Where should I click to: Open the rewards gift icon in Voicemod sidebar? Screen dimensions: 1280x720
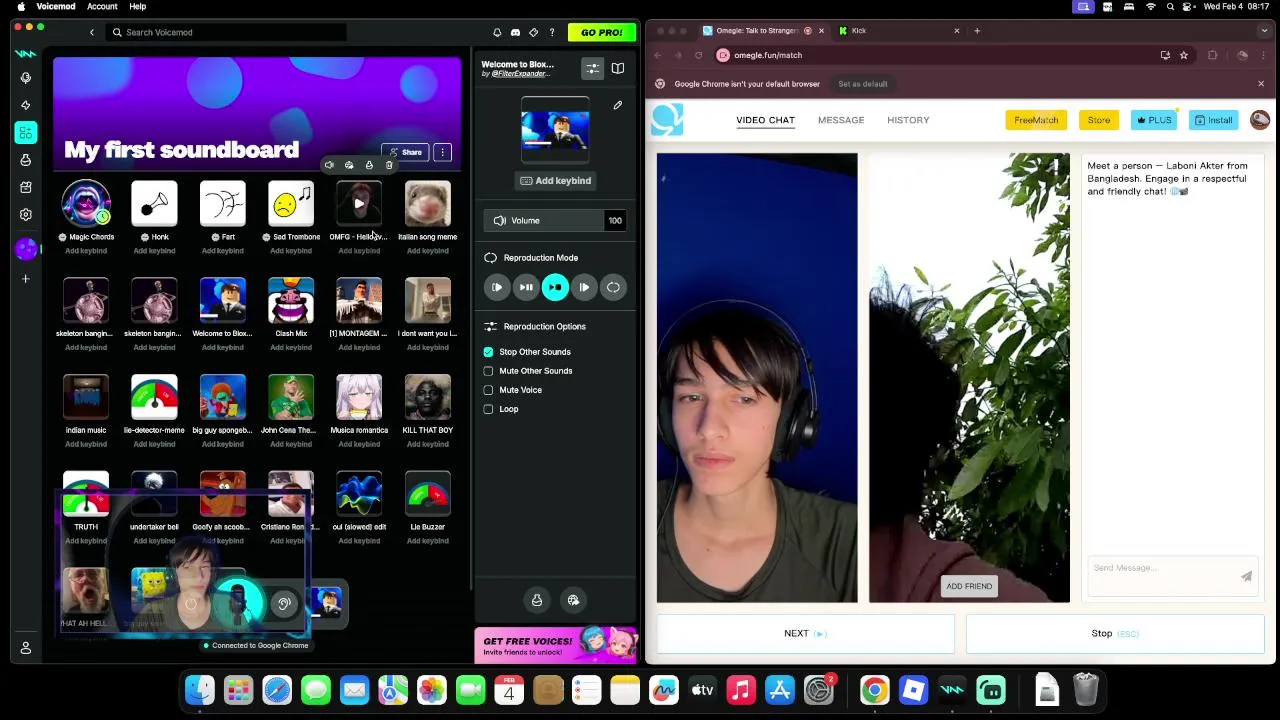pos(26,187)
